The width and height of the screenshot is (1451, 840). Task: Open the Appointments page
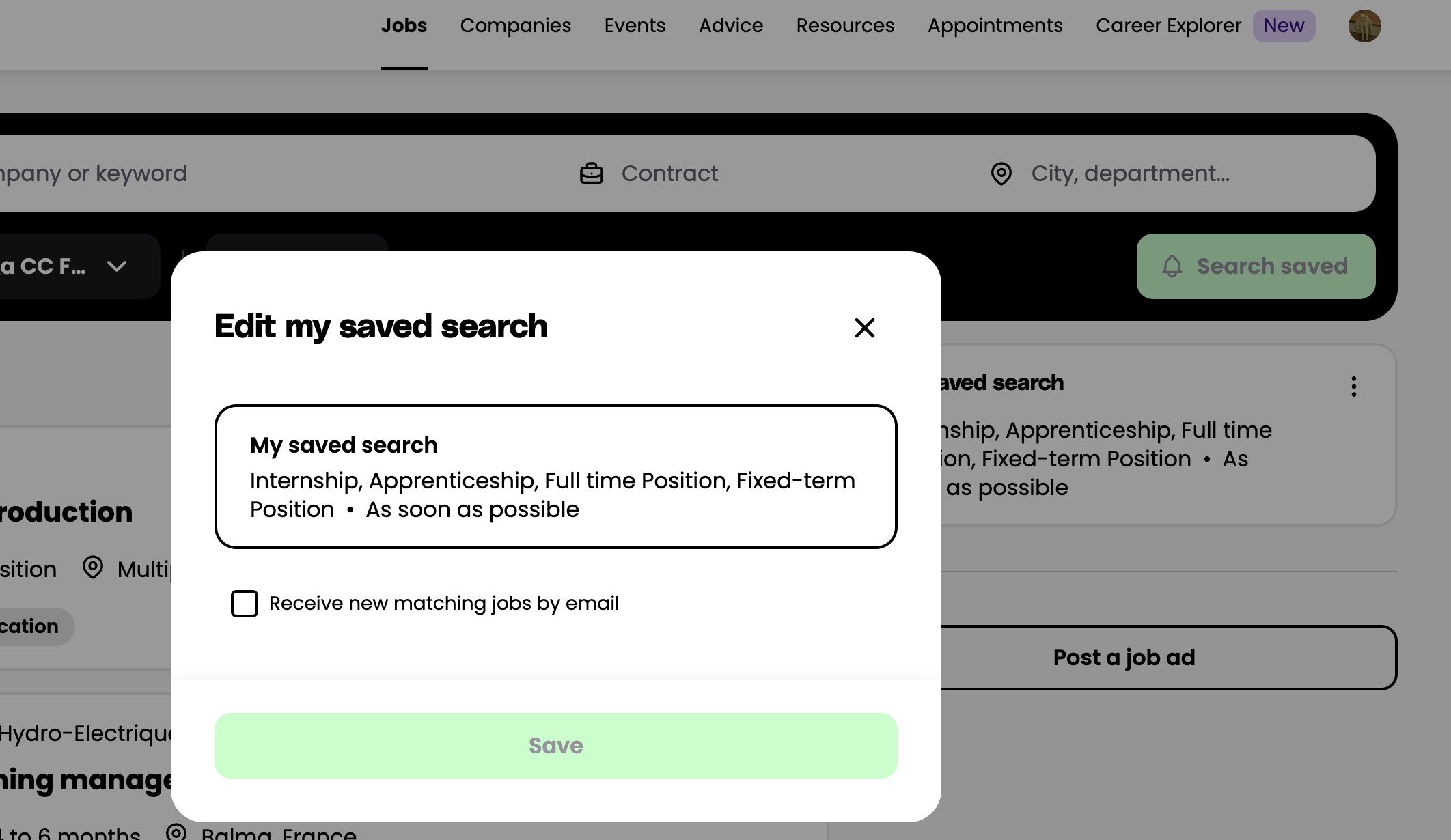995,26
